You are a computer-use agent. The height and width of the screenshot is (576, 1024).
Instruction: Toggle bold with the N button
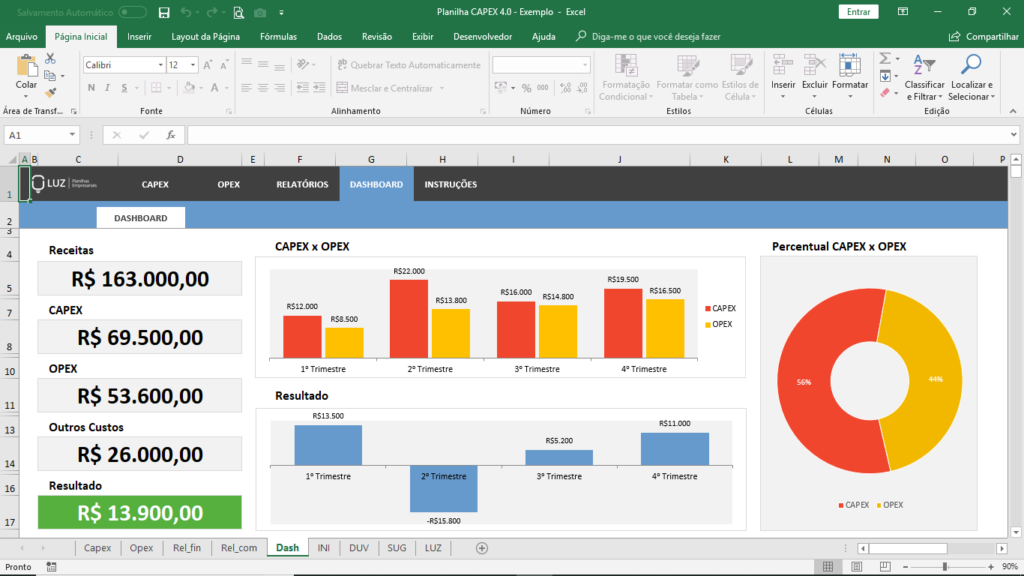91,88
